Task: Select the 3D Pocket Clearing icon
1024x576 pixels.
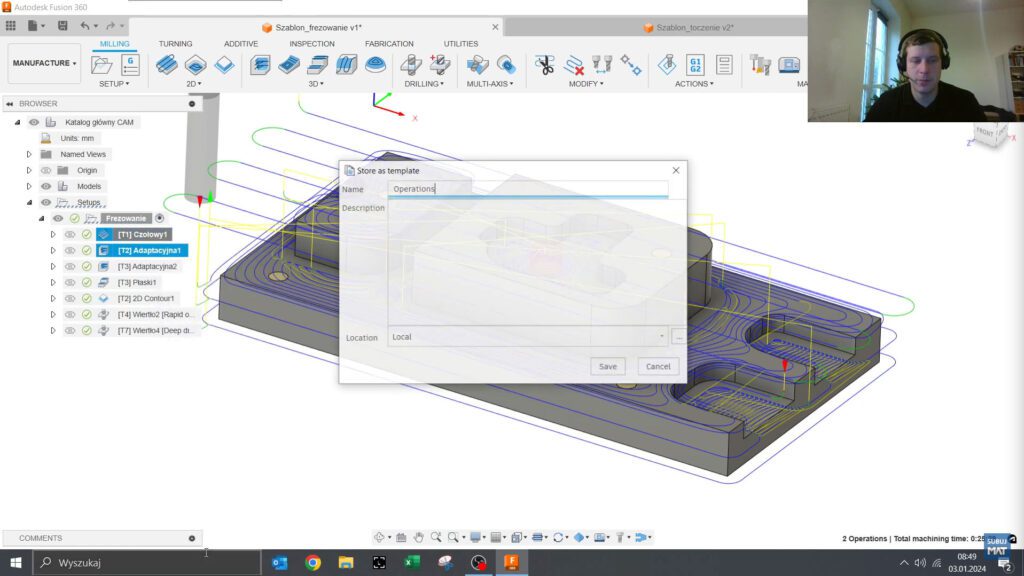Action: [289, 65]
